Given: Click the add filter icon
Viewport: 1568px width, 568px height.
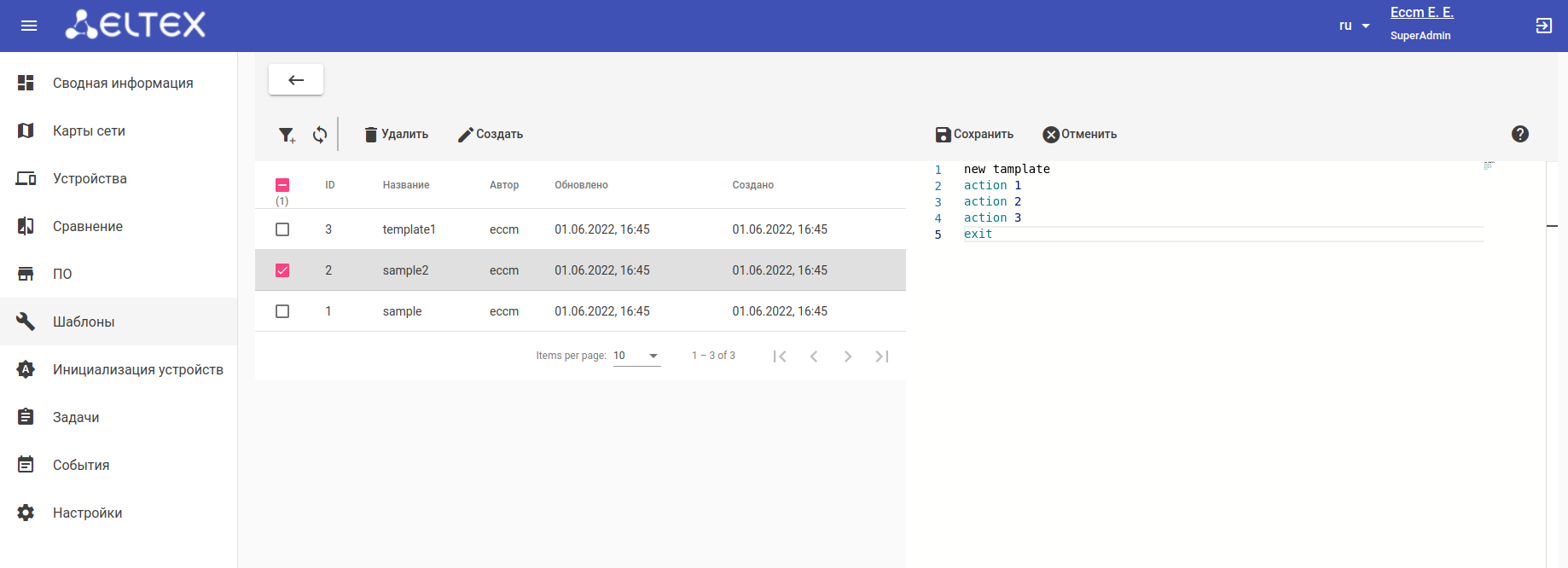Looking at the screenshot, I should (287, 135).
